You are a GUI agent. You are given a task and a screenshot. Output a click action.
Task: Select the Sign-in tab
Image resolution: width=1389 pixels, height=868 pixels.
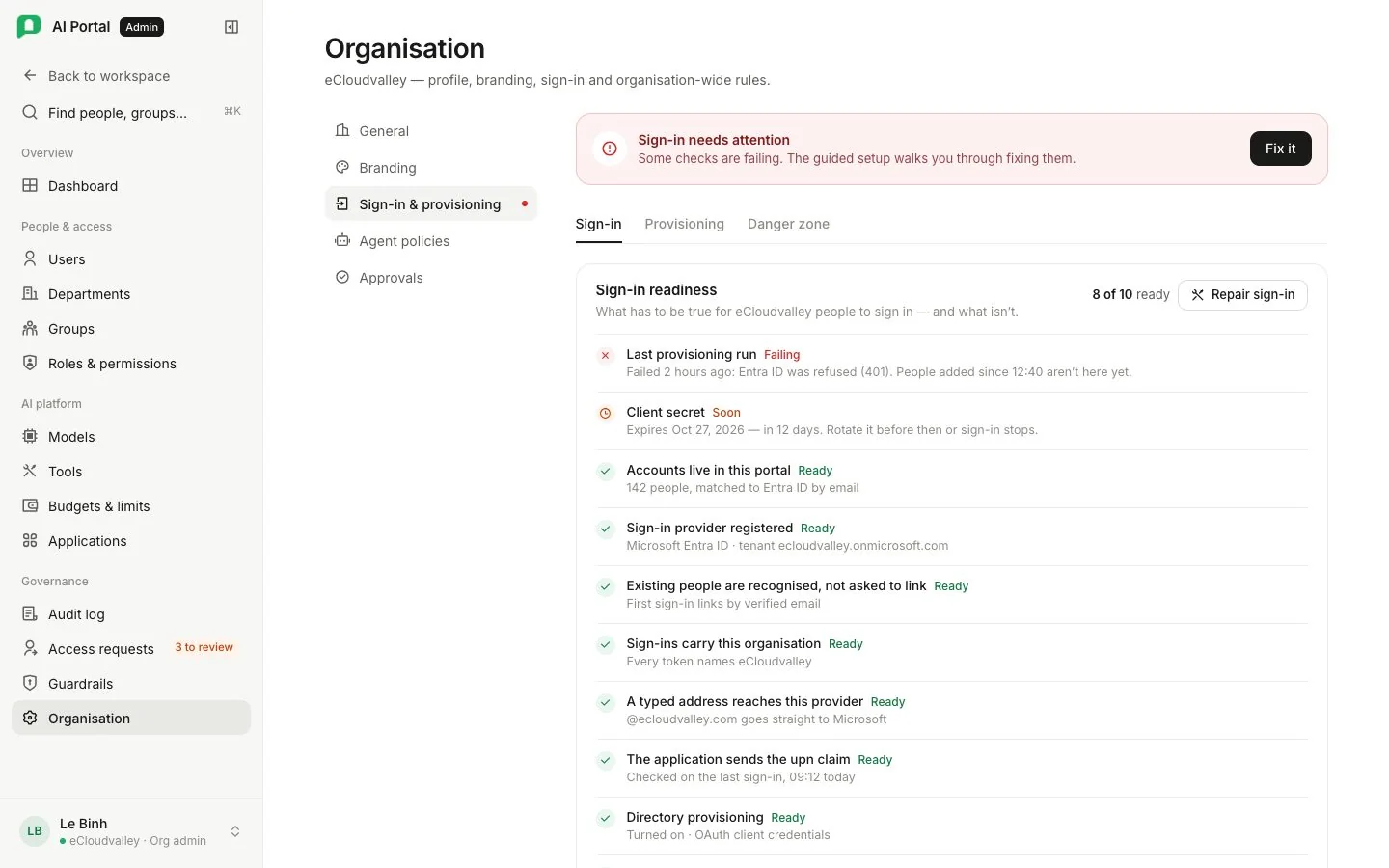point(598,224)
